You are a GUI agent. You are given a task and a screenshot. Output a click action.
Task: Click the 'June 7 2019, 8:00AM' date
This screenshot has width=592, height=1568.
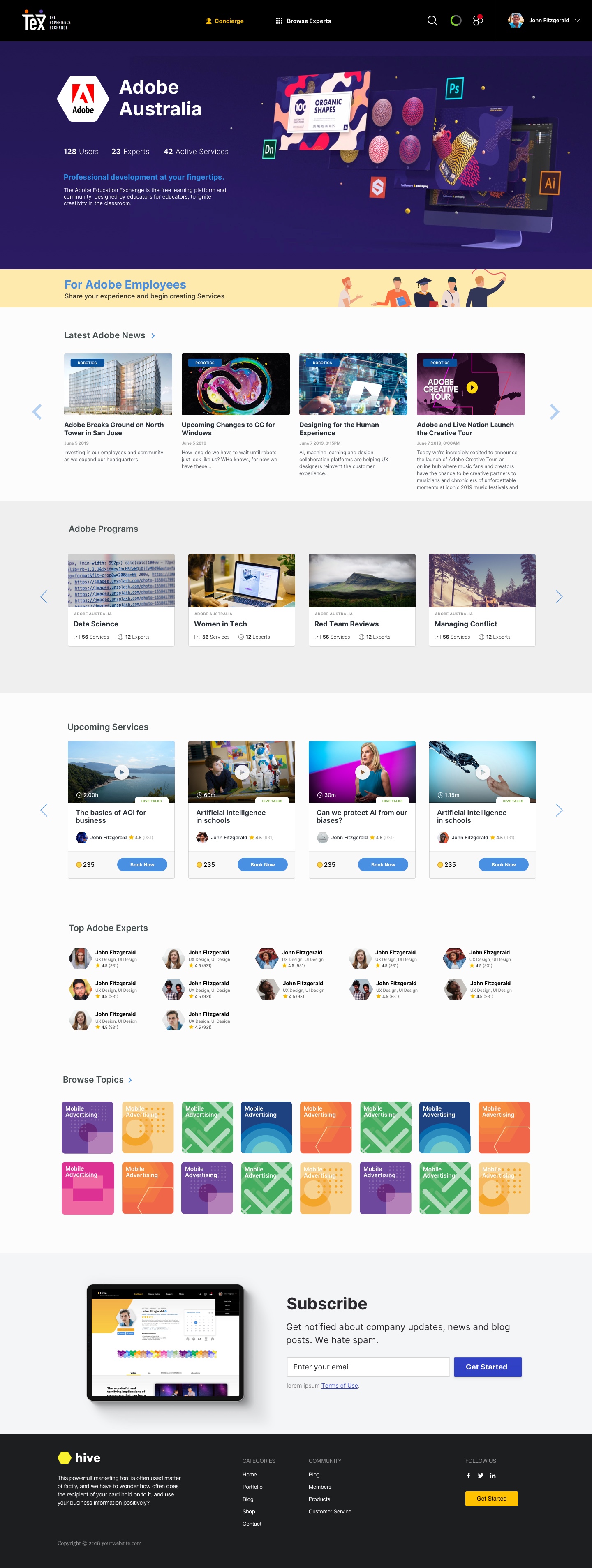tap(438, 443)
